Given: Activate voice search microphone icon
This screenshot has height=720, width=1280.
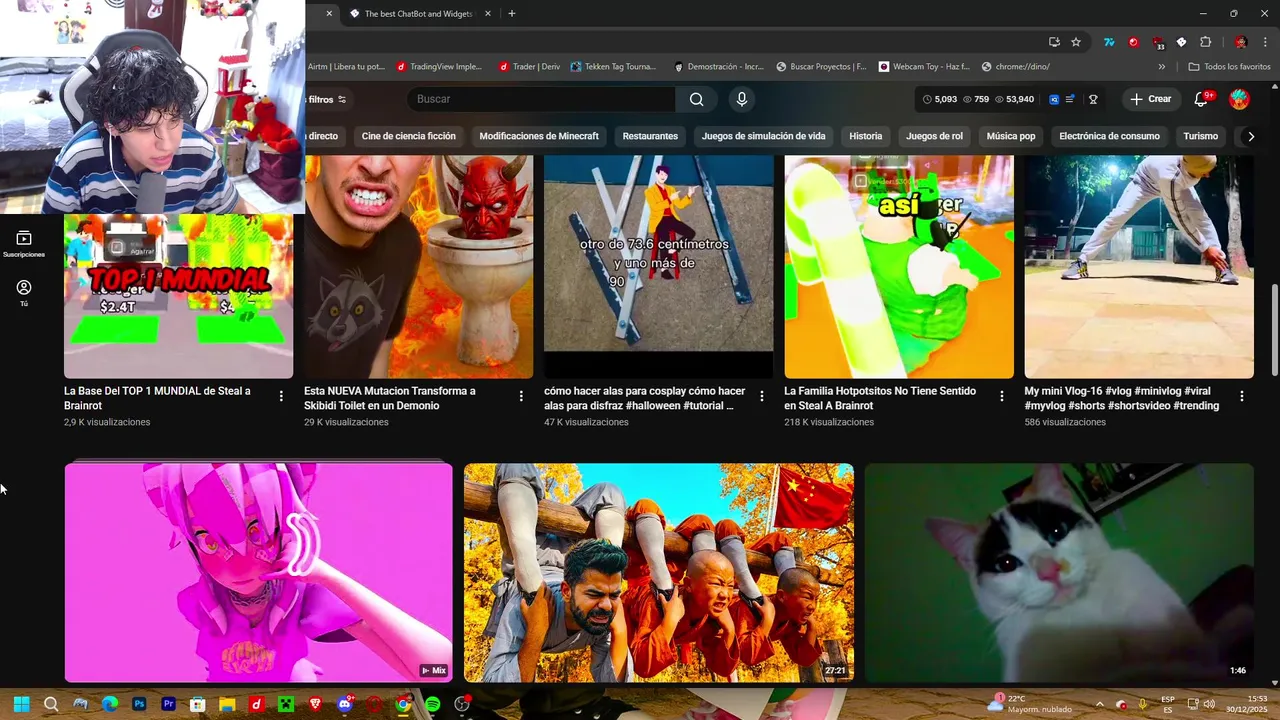Looking at the screenshot, I should 741,99.
